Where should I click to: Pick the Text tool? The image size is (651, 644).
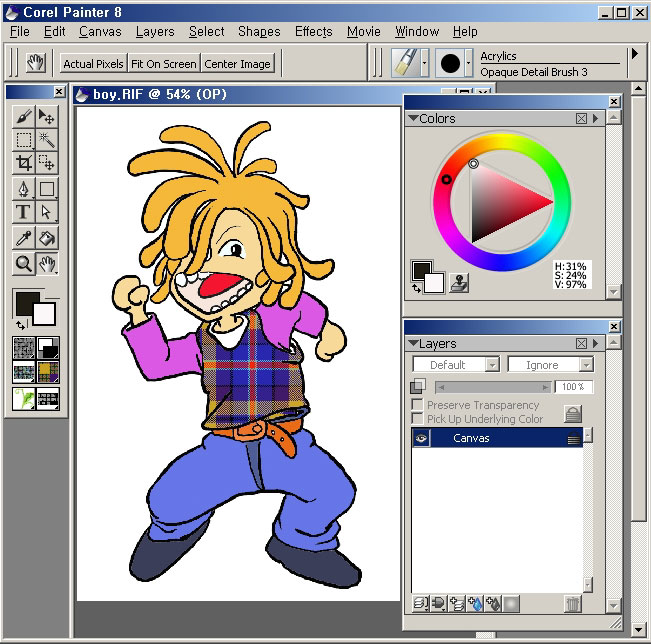click(24, 212)
